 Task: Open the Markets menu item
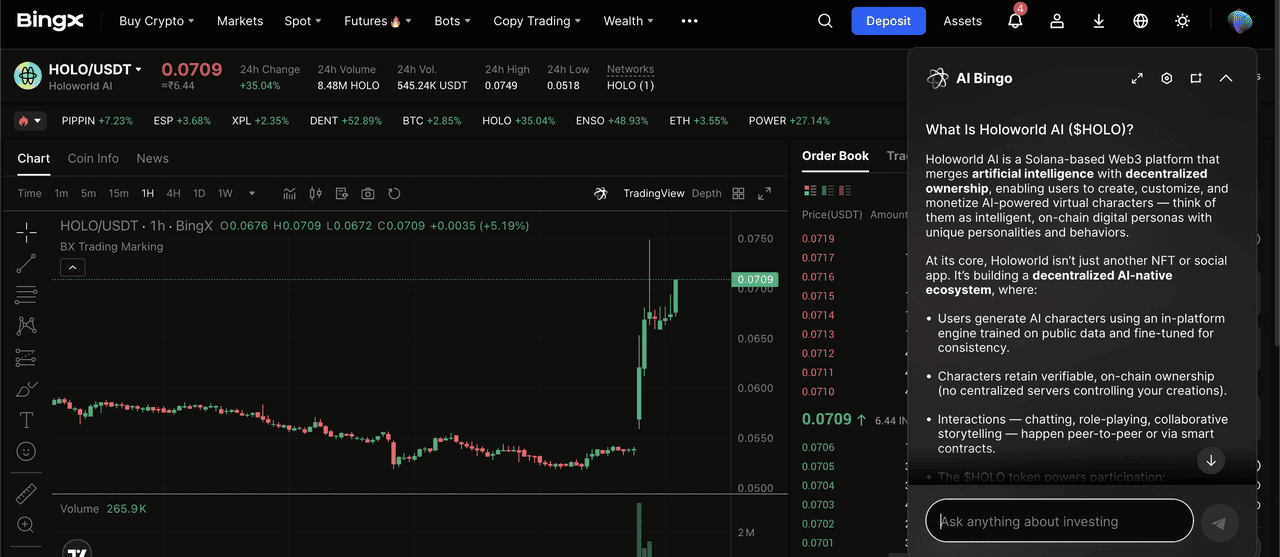tap(240, 21)
